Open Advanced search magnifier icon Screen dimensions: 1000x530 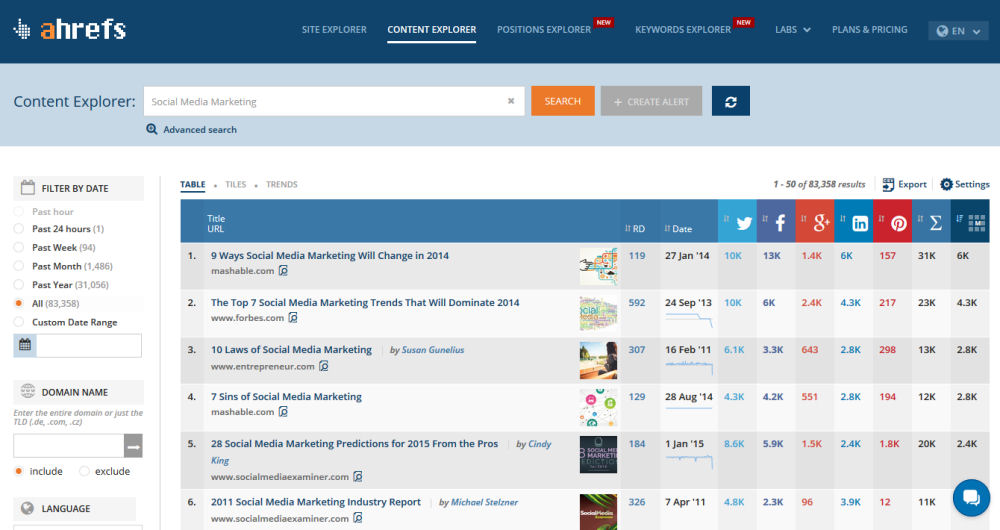[152, 129]
